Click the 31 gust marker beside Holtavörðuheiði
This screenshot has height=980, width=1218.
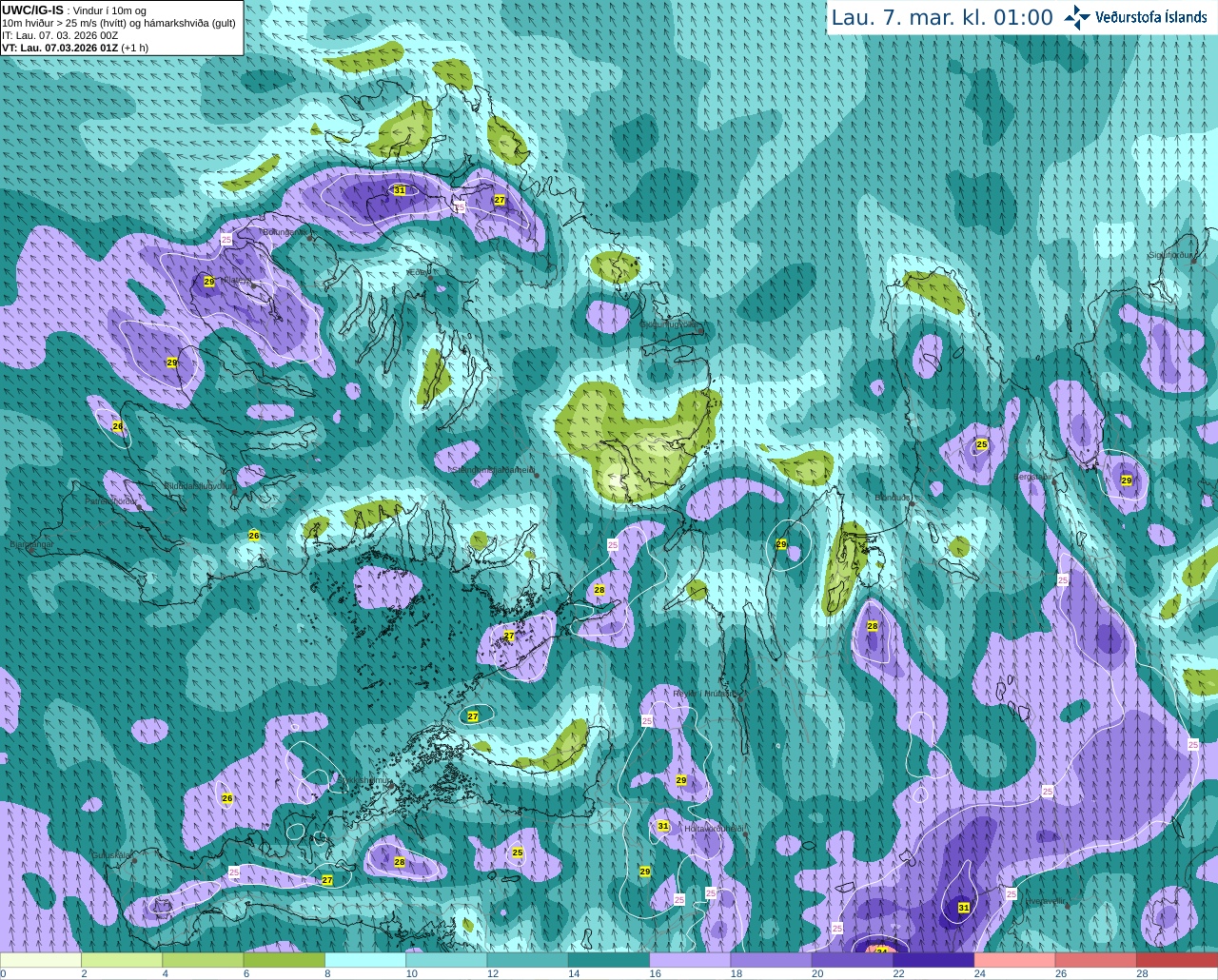pos(663,826)
